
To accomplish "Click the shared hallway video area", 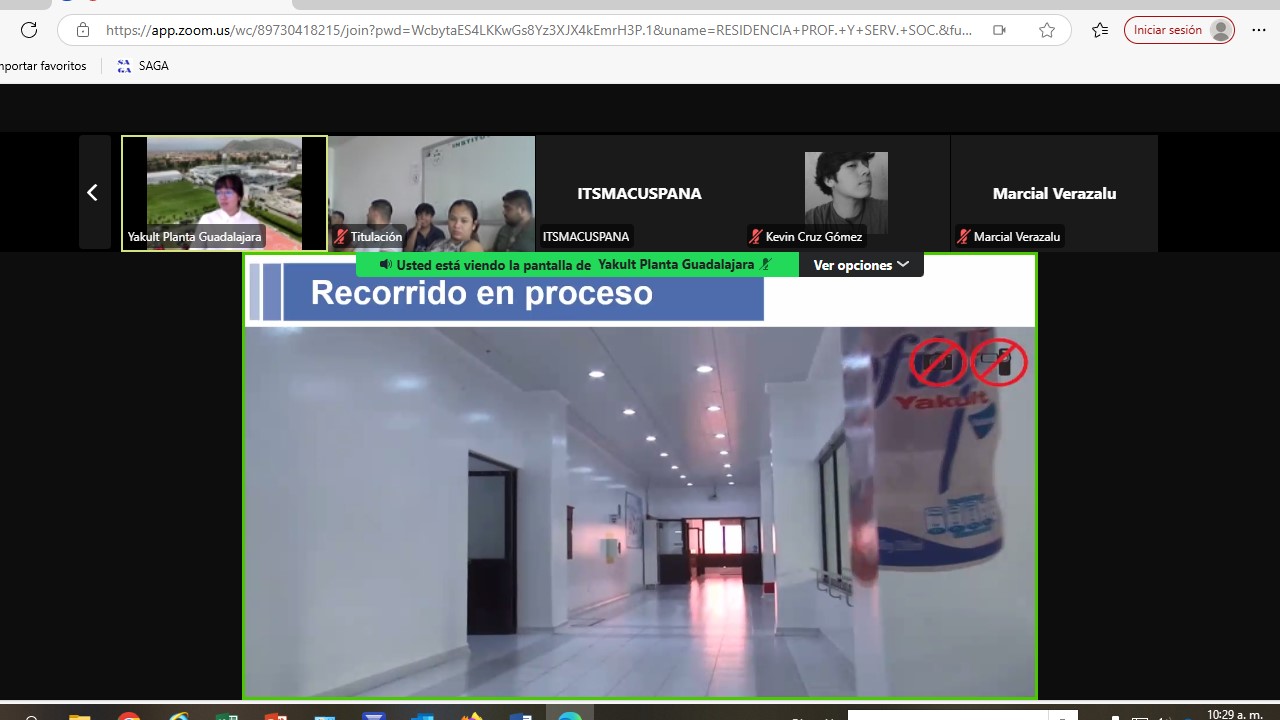I will [x=640, y=511].
